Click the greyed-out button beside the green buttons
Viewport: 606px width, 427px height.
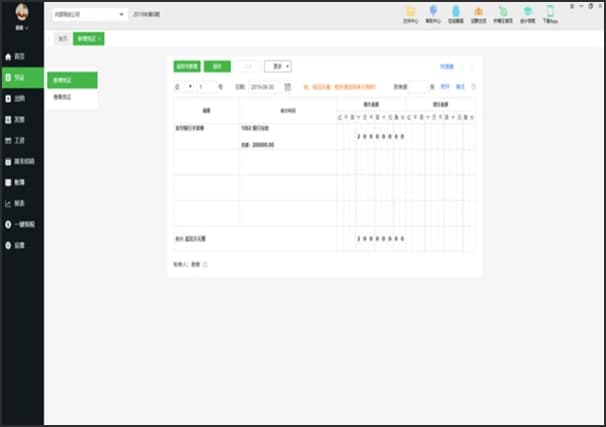click(248, 66)
